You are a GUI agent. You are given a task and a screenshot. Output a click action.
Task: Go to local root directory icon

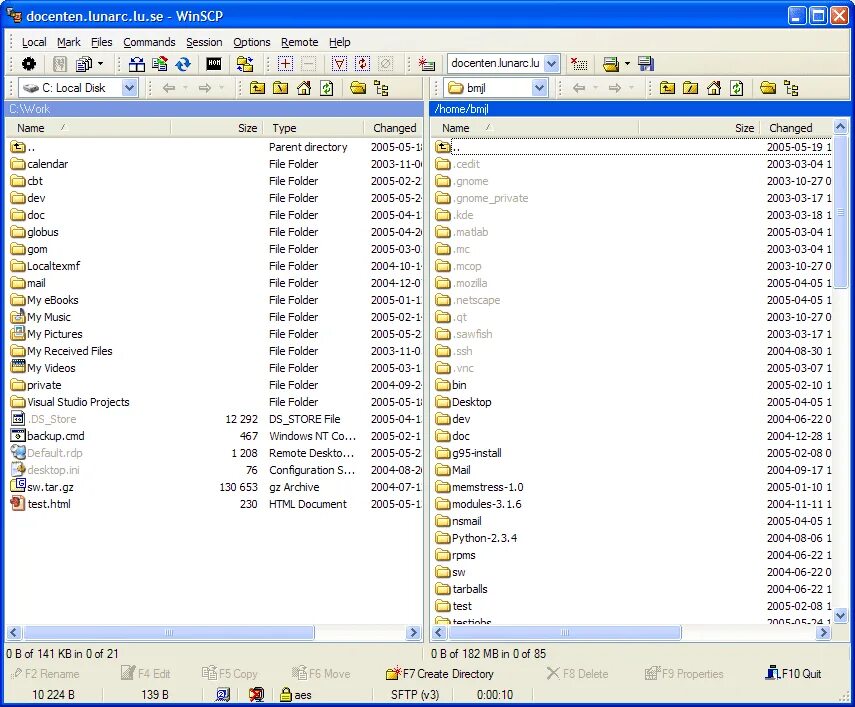click(280, 88)
